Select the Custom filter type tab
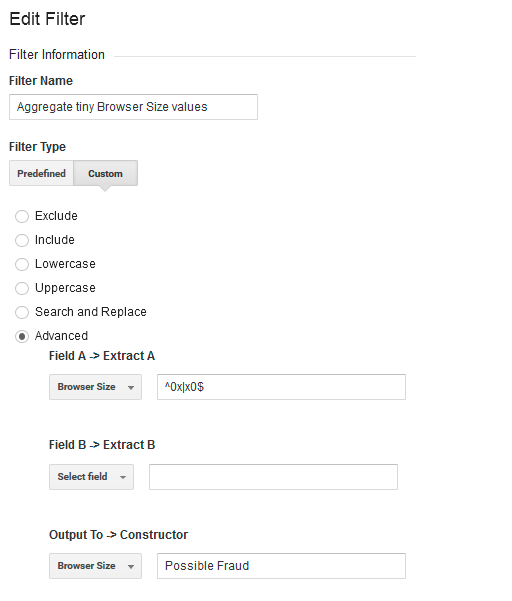Image resolution: width=512 pixels, height=601 pixels. 105,173
